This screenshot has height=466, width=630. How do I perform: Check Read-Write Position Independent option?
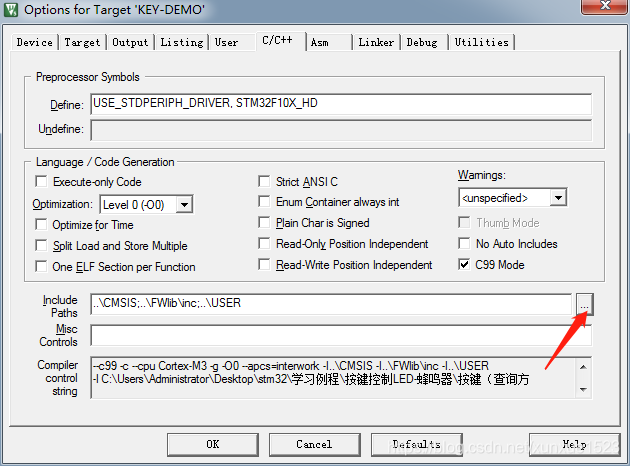click(x=264, y=264)
